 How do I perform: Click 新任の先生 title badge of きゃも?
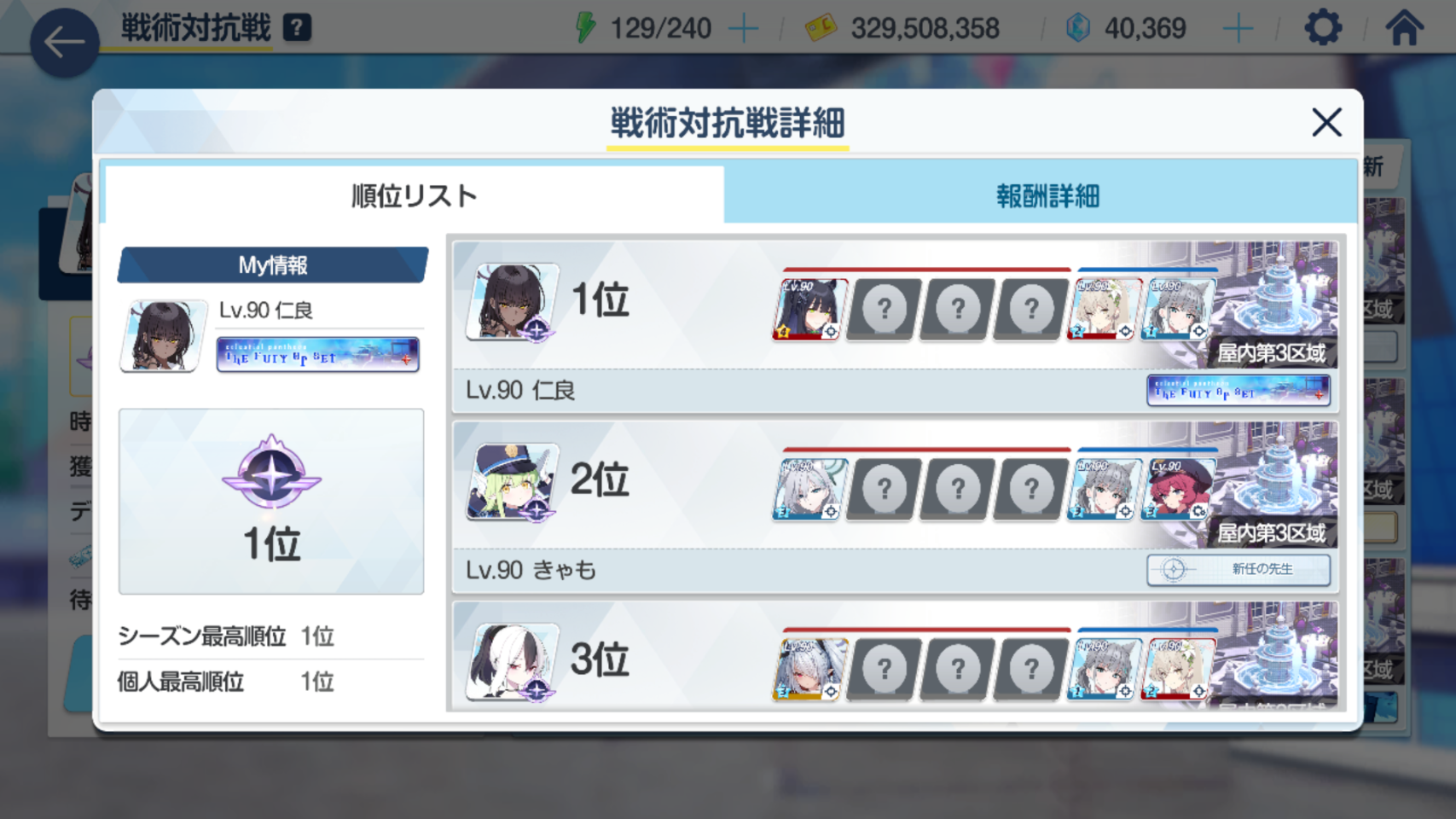tap(1238, 570)
